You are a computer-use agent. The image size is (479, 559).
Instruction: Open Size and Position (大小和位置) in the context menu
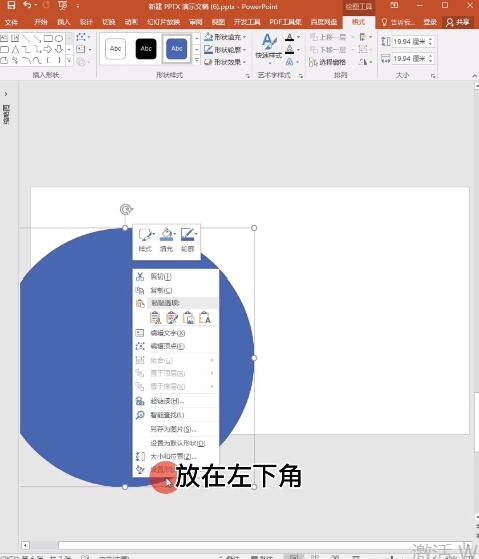click(175, 456)
